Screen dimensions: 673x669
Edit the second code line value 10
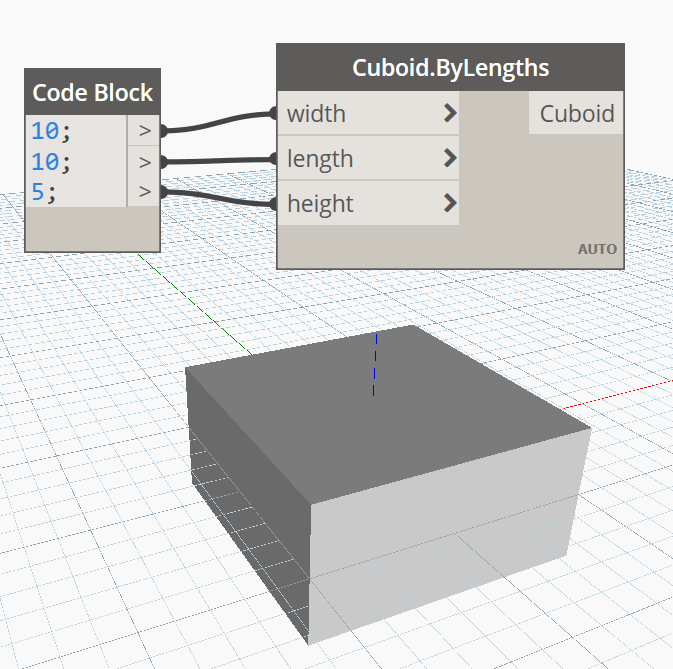(51, 162)
